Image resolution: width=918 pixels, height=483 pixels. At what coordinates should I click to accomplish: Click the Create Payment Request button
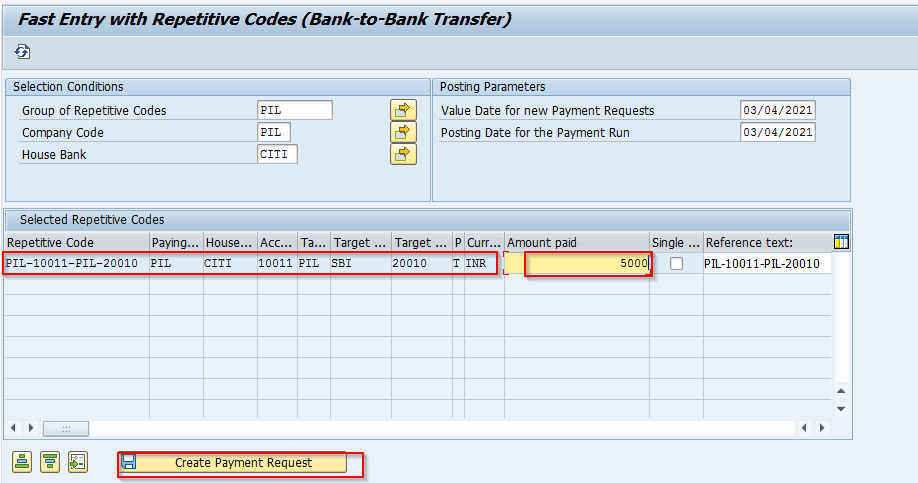pyautogui.click(x=232, y=463)
